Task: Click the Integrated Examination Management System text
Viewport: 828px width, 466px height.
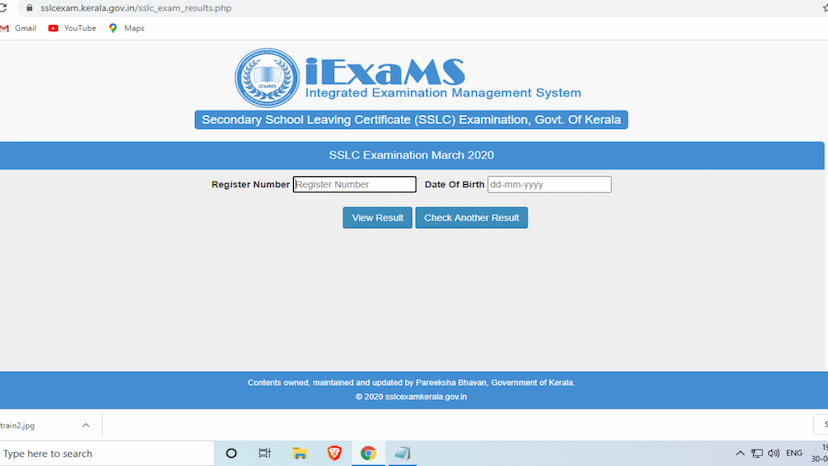Action: [443, 93]
